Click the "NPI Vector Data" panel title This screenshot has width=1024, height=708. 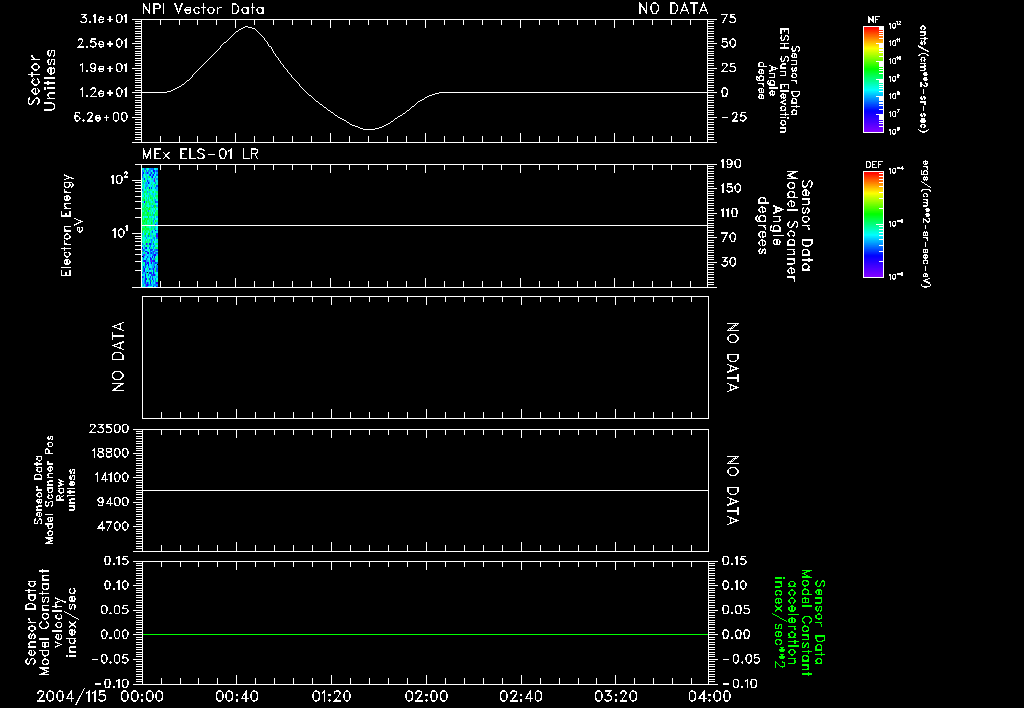tap(203, 9)
